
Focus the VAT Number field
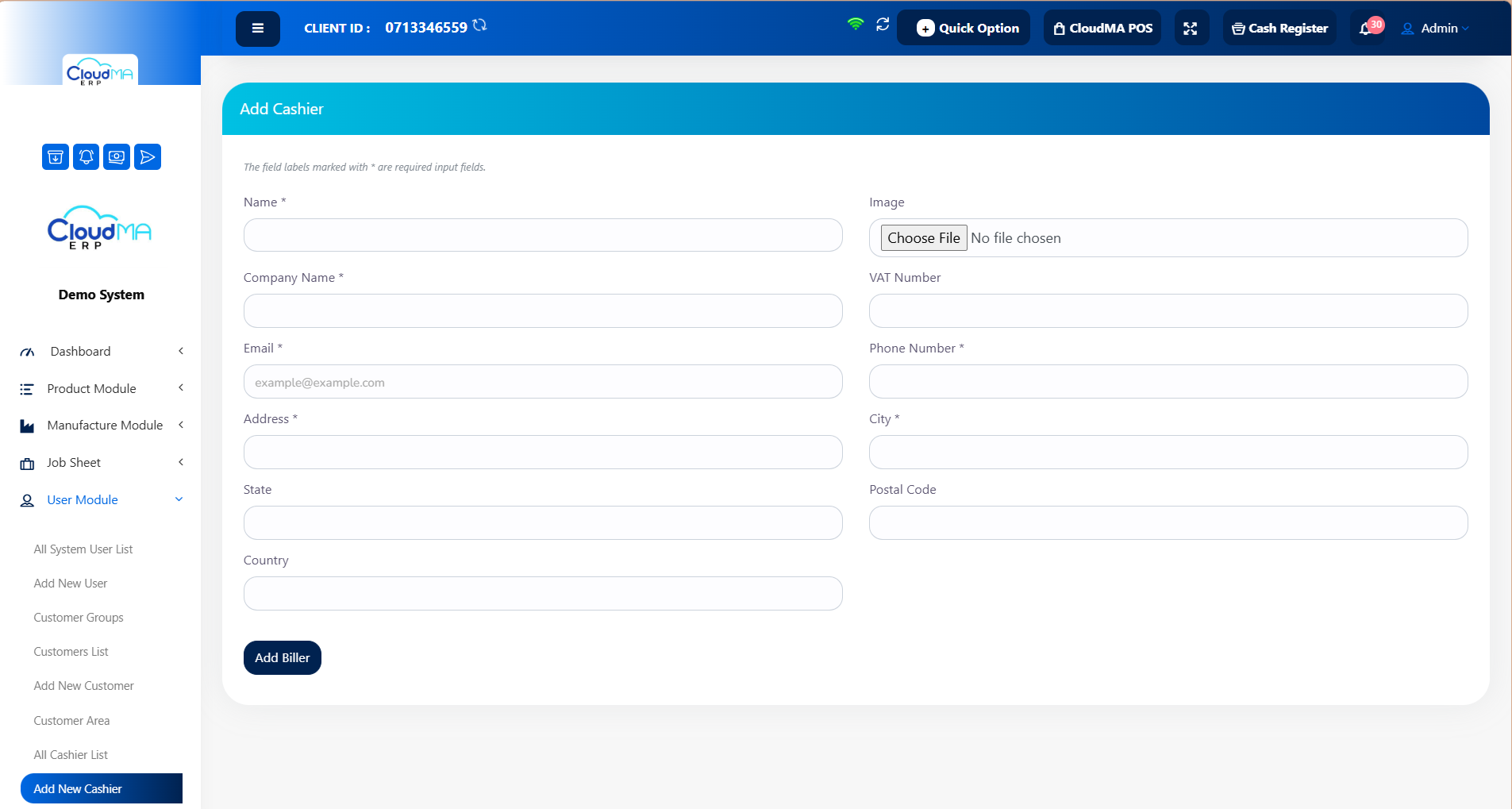click(1168, 310)
